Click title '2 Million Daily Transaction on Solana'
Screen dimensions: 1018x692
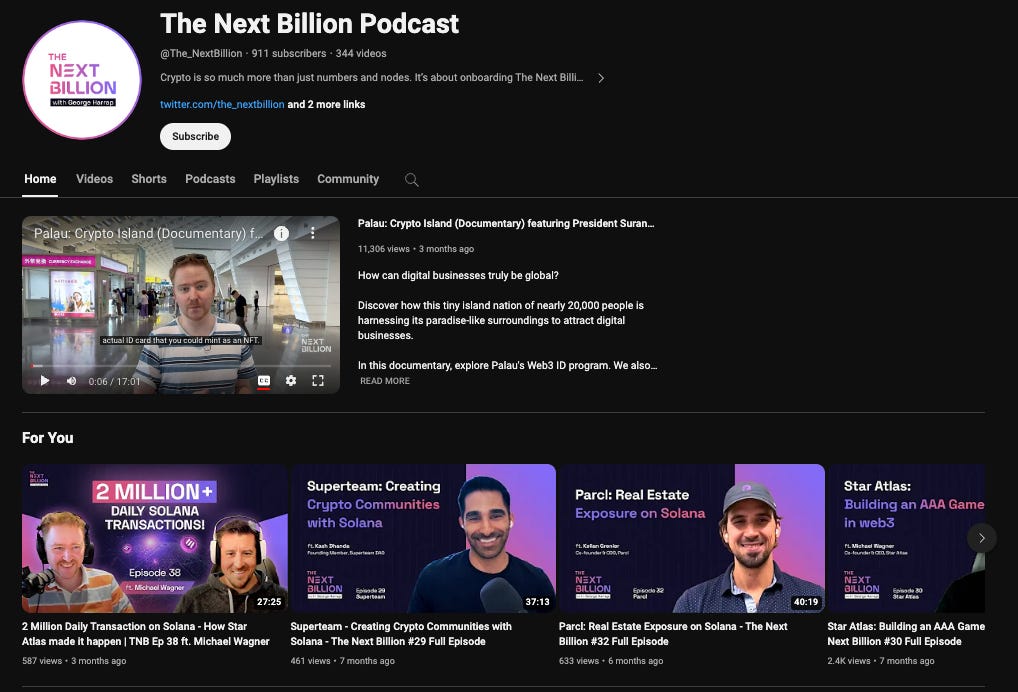coord(145,634)
